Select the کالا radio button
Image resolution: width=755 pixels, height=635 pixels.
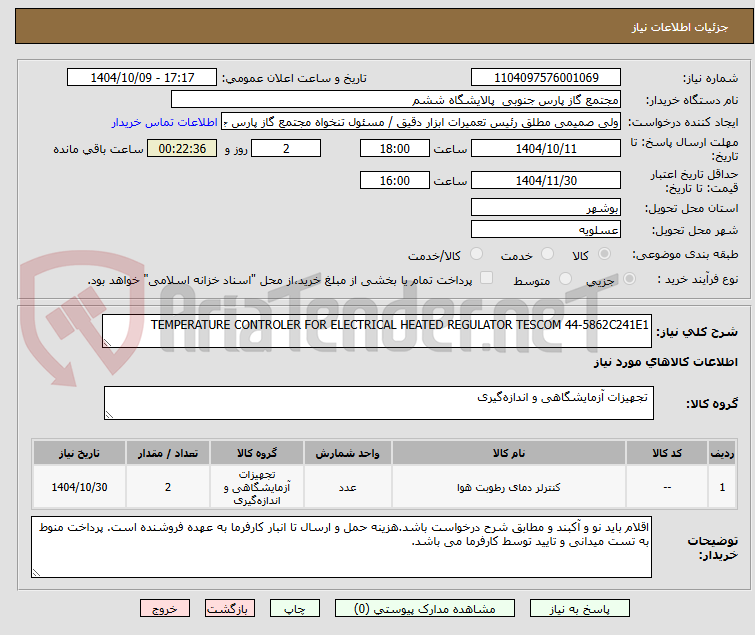click(604, 254)
